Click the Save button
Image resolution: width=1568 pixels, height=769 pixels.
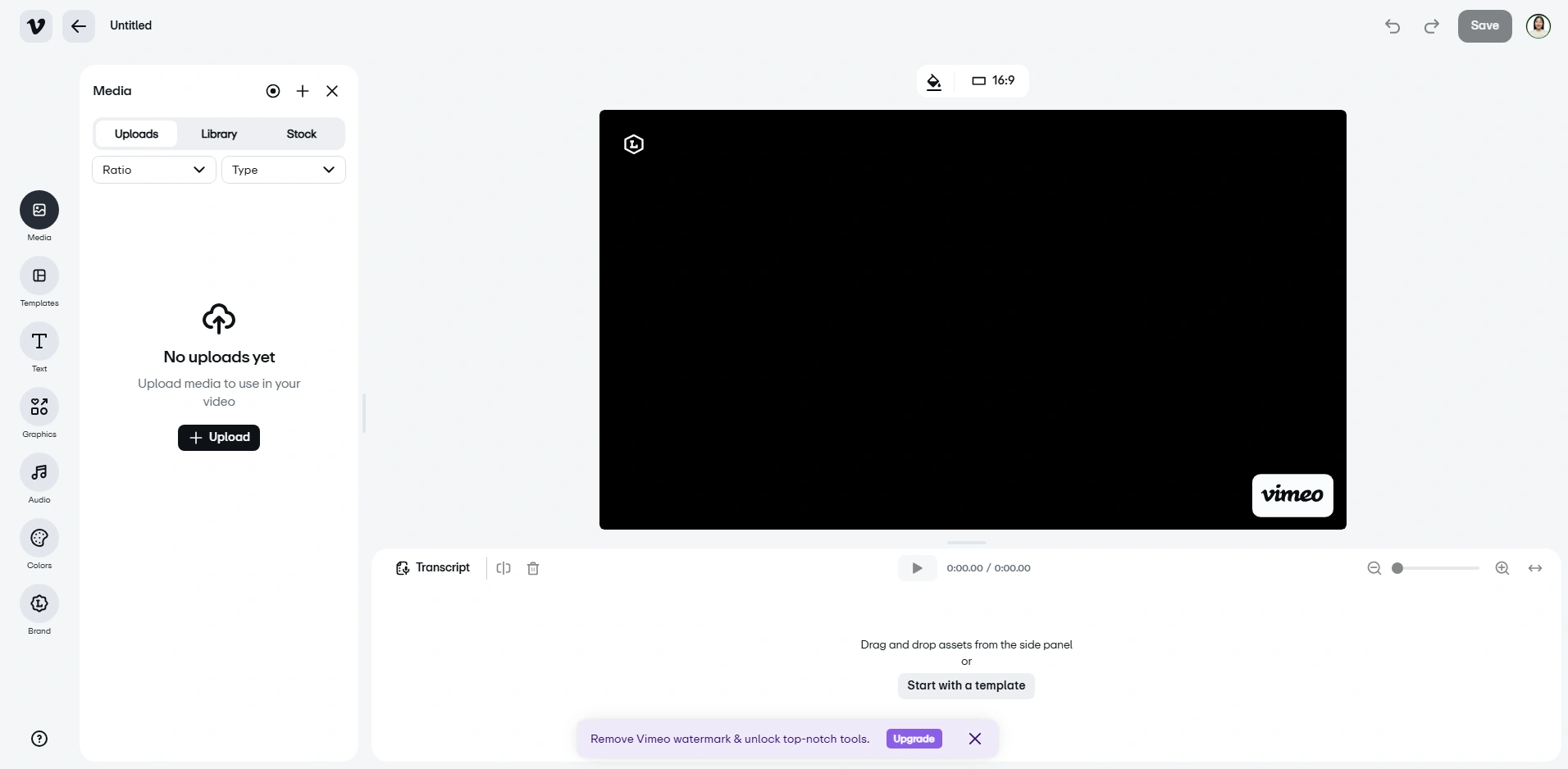[1484, 26]
